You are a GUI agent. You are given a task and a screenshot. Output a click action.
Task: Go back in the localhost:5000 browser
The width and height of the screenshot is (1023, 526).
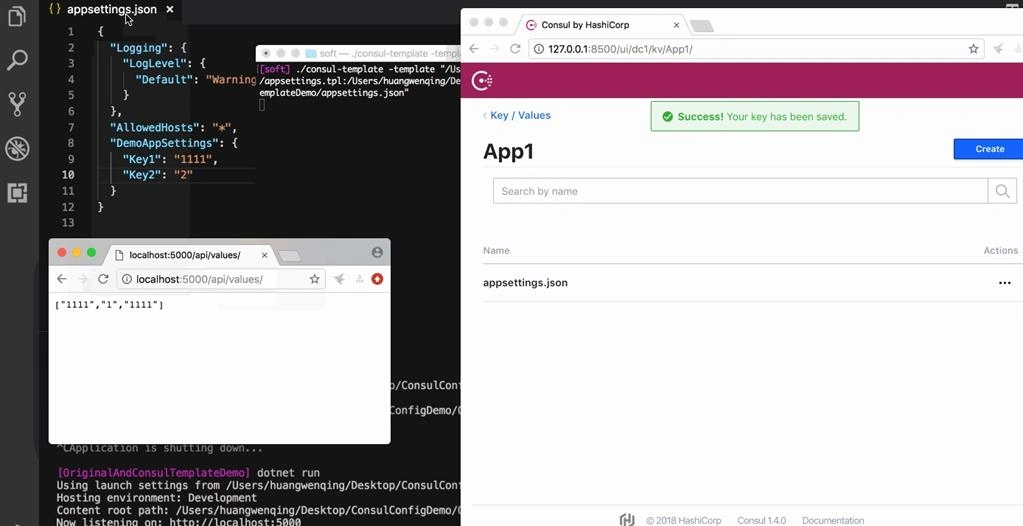[x=61, y=279]
